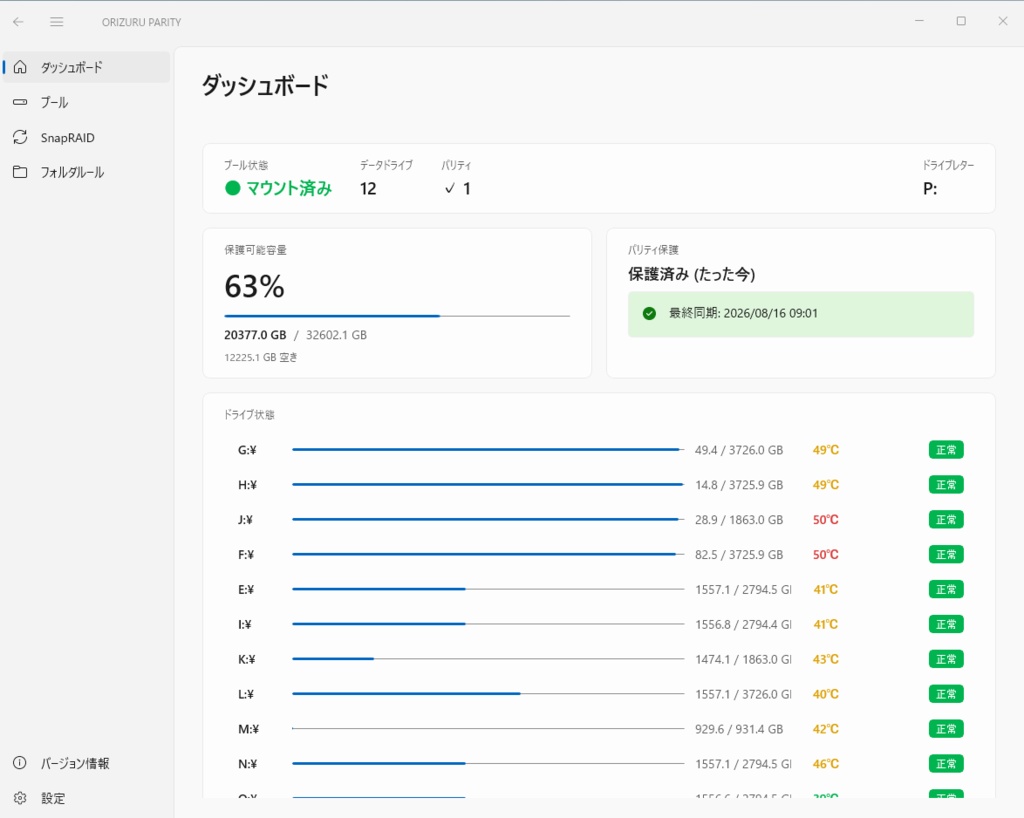
Task: Click the ダッシュボード page heading
Action: pos(265,86)
